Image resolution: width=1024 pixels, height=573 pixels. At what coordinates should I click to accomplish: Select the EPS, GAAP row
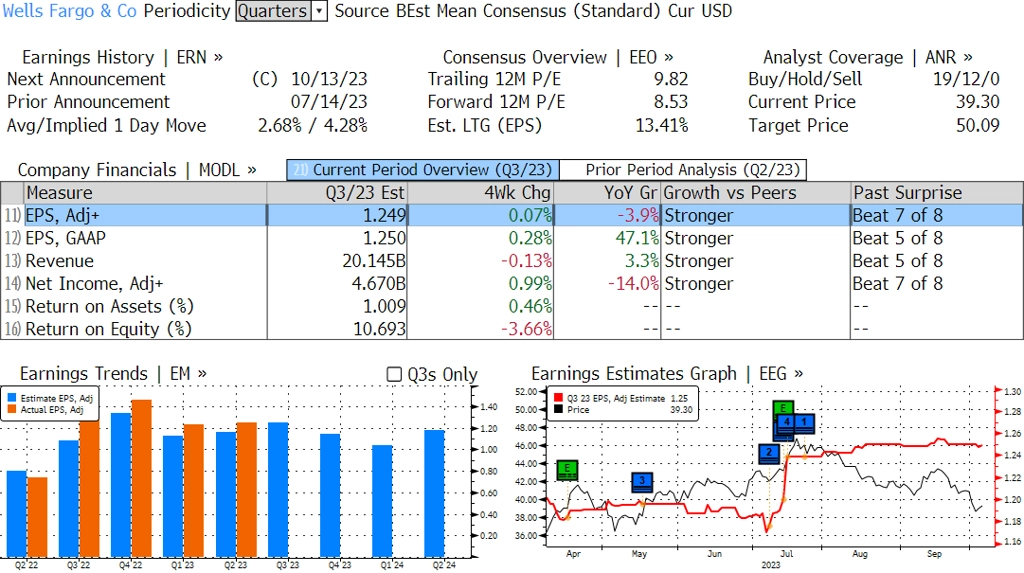tap(512, 238)
